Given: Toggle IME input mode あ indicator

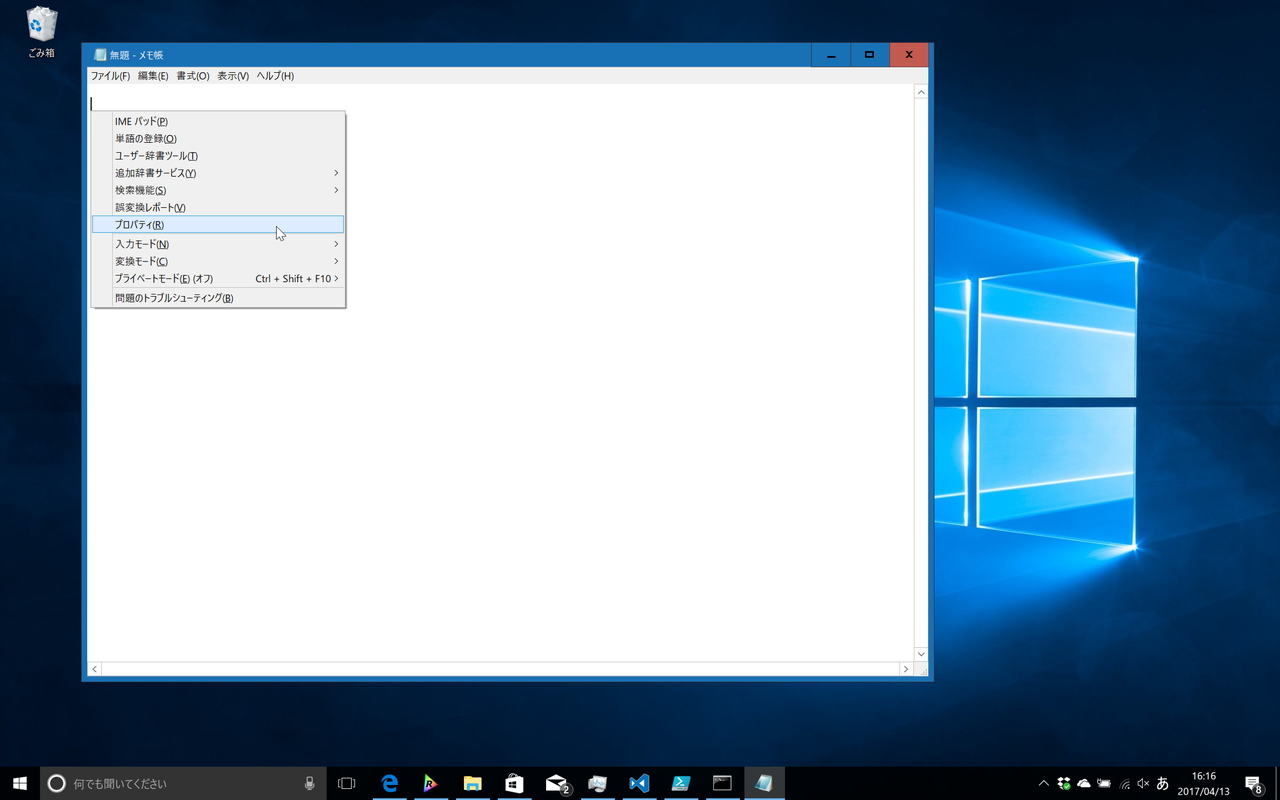Looking at the screenshot, I should point(1162,783).
